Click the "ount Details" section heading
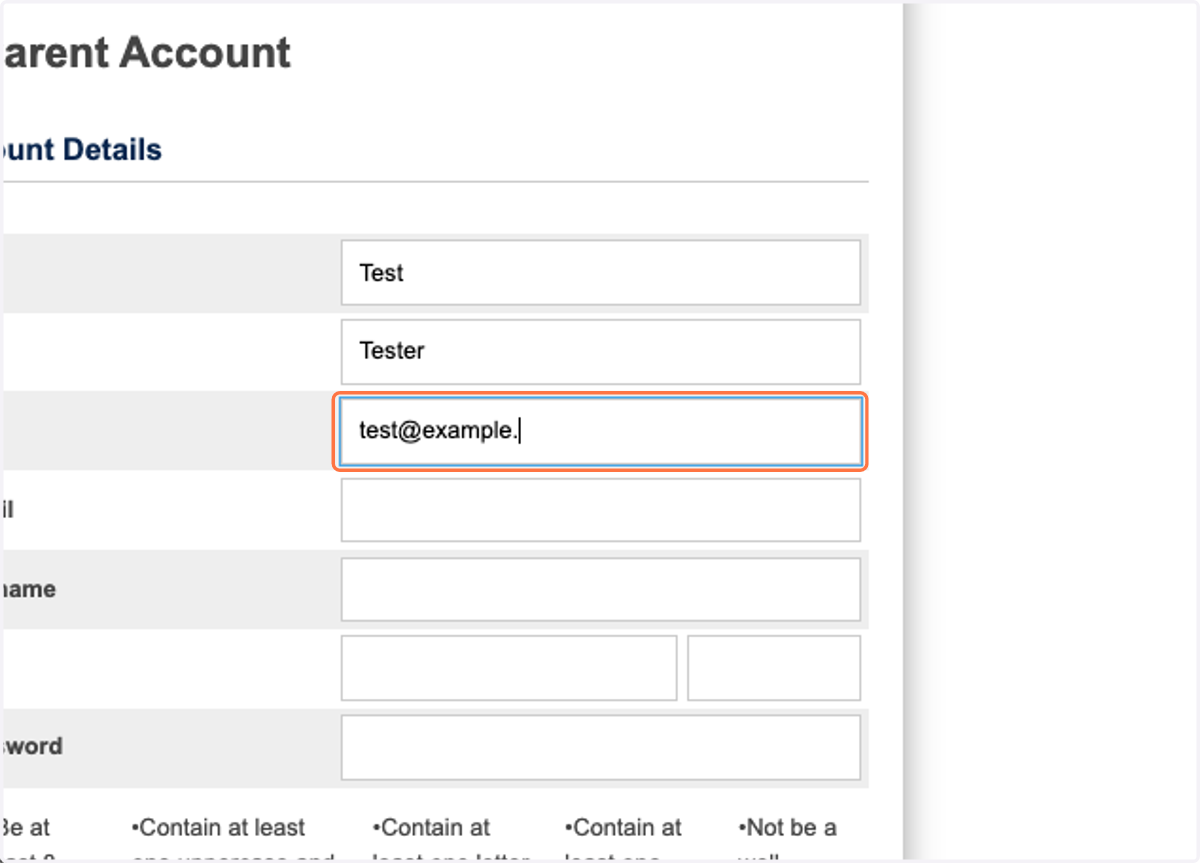Screen dimensions: 1200x863 pyautogui.click(x=81, y=150)
